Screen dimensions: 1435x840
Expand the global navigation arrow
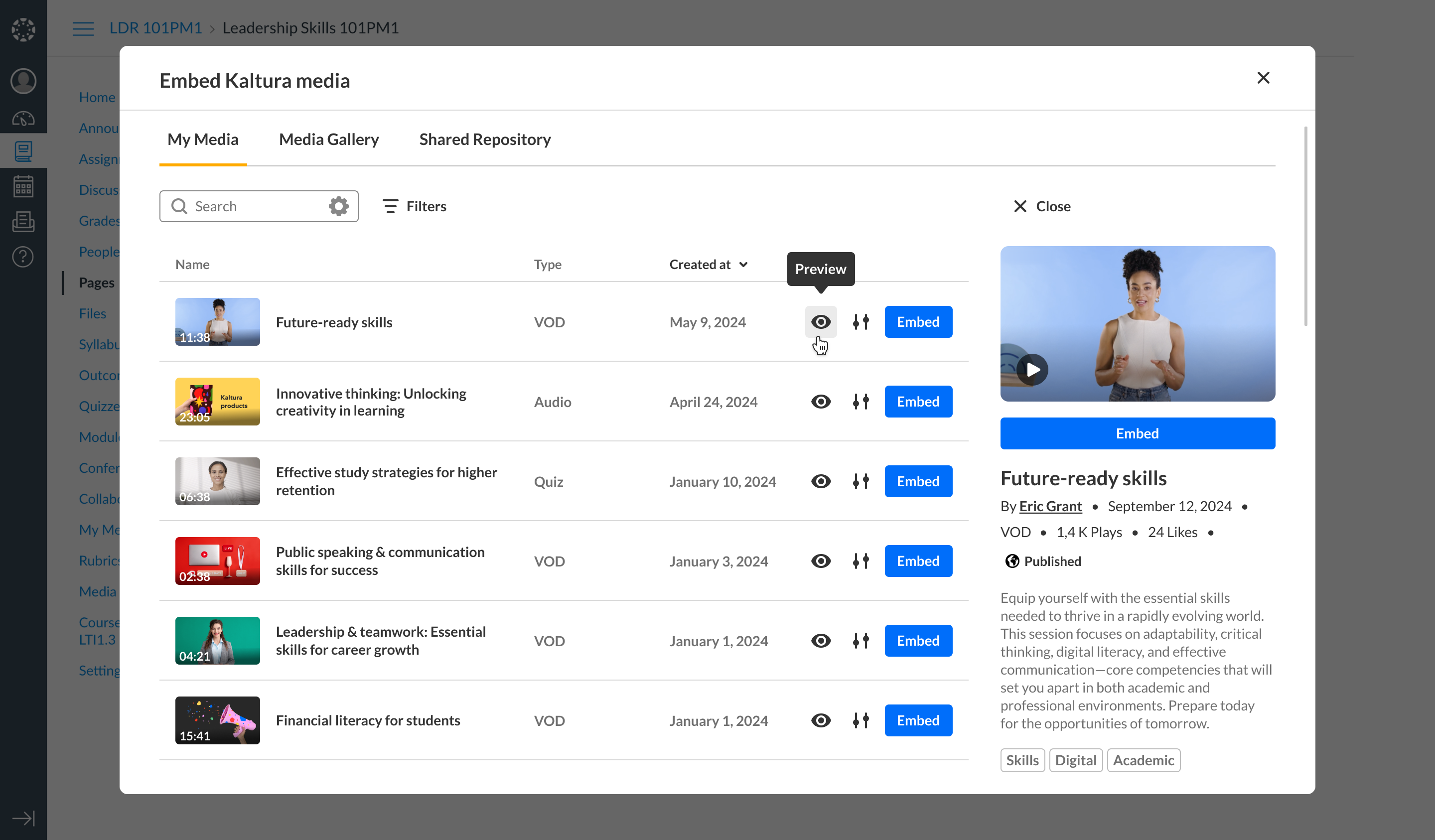23,819
